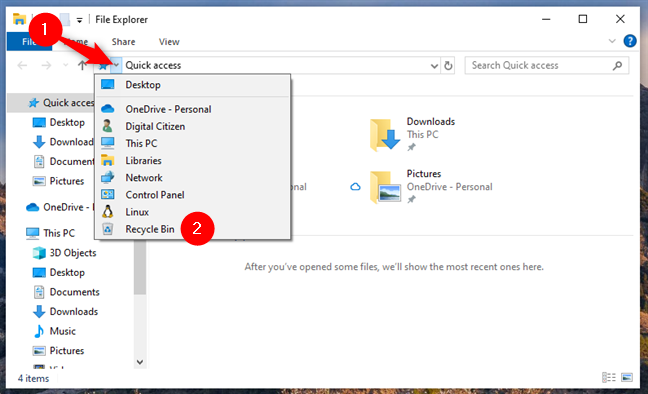Open the View ribbon tab
The height and width of the screenshot is (394, 648).
click(169, 42)
